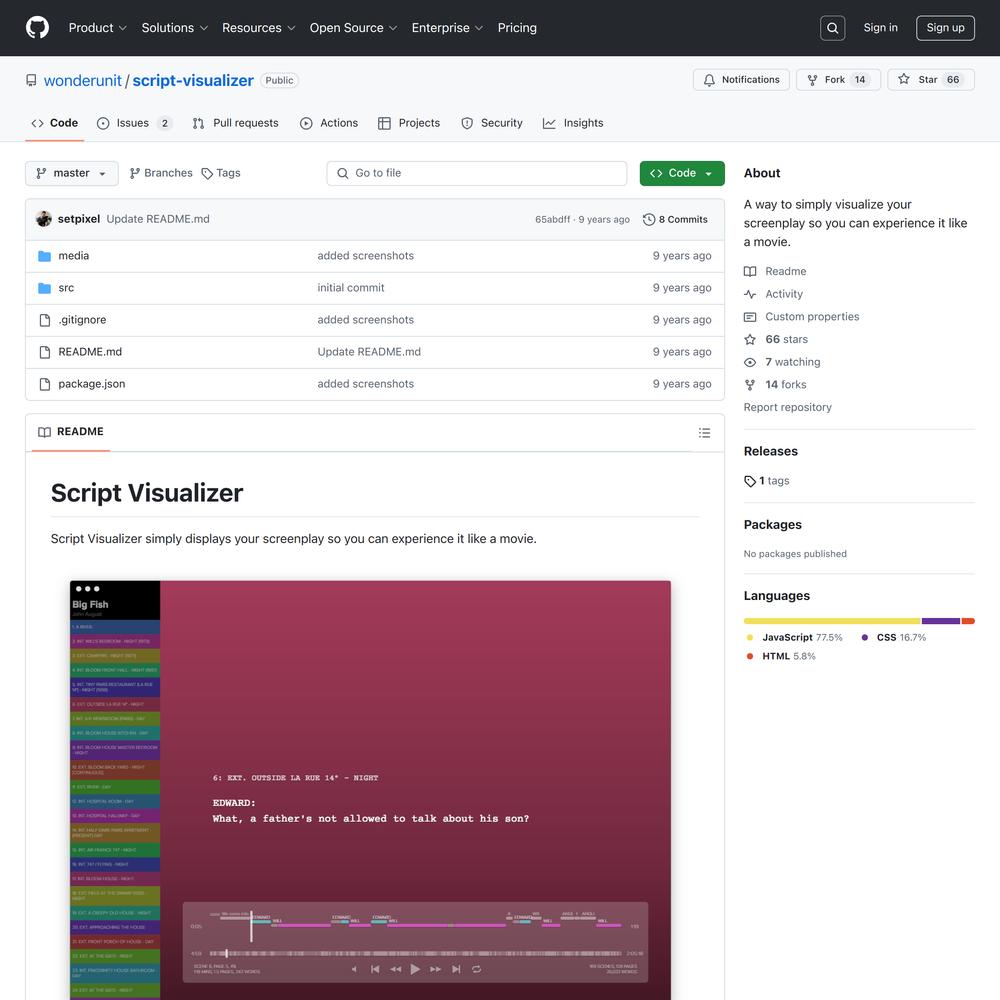Open the wonderunit owner link
This screenshot has width=1000, height=1000.
click(82, 80)
